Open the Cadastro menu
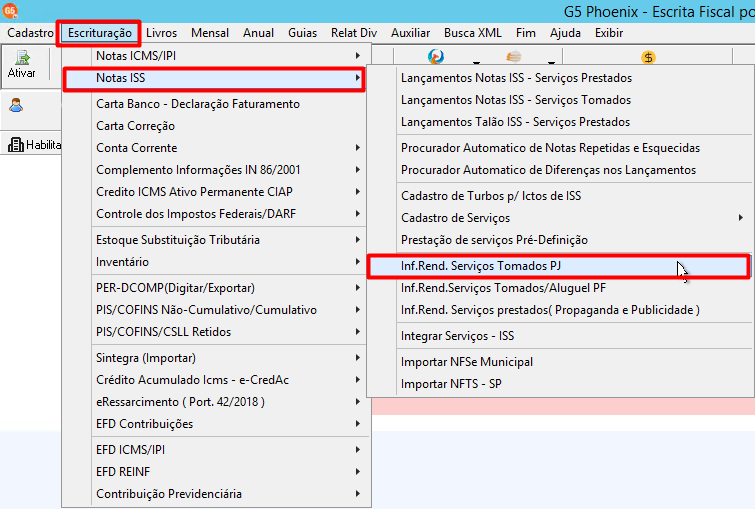Screen dimensions: 755x509 click(30, 33)
